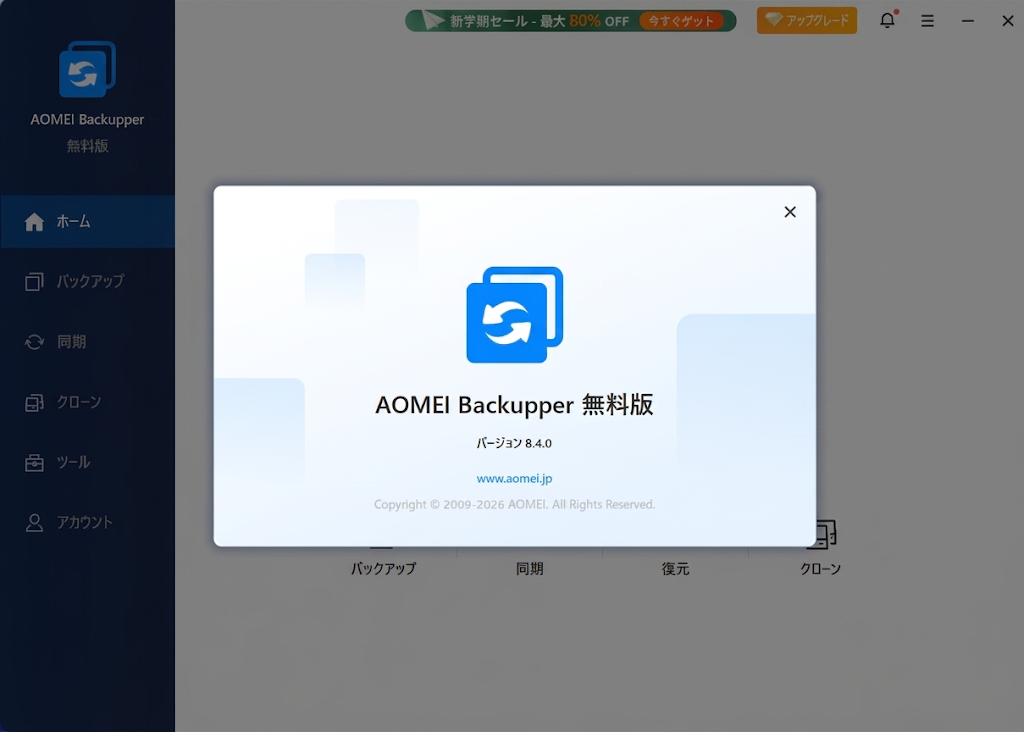Click the backup squares icon in sidebar
The image size is (1024, 732).
34,281
